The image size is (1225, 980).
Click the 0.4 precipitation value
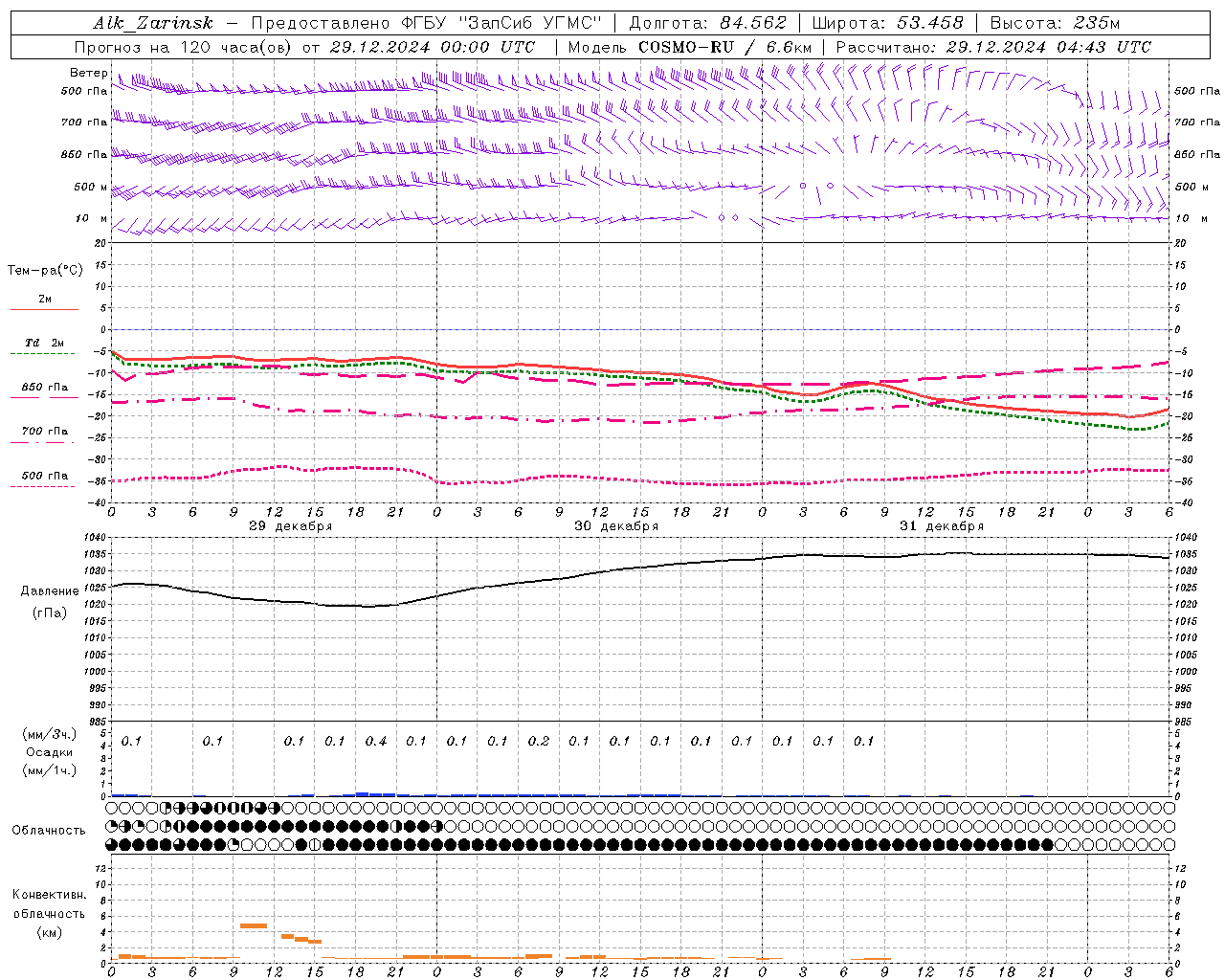(375, 741)
